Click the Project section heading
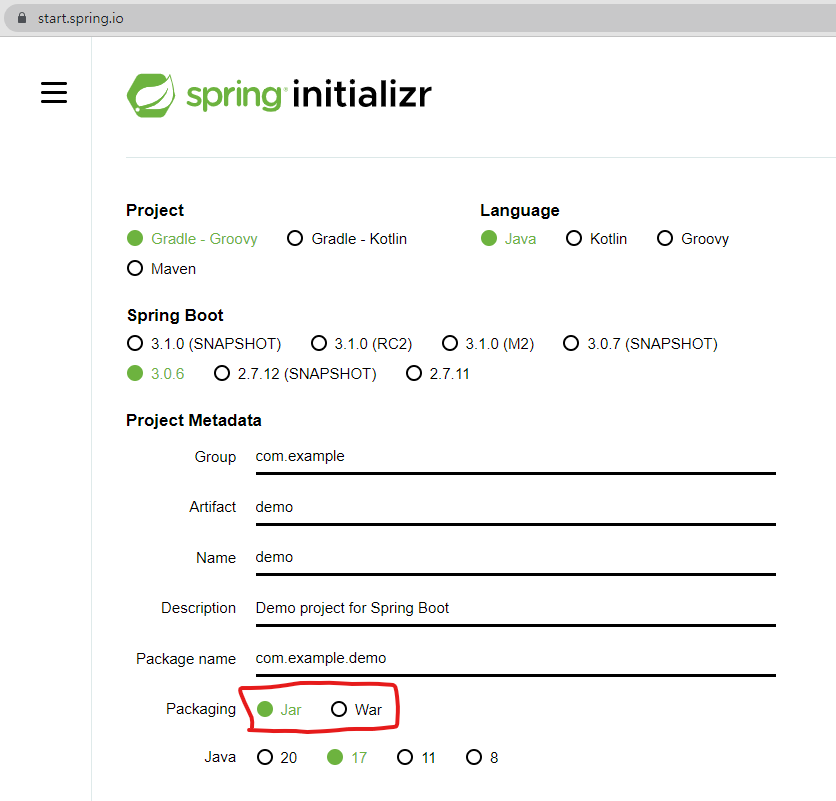836x801 pixels. [x=155, y=210]
